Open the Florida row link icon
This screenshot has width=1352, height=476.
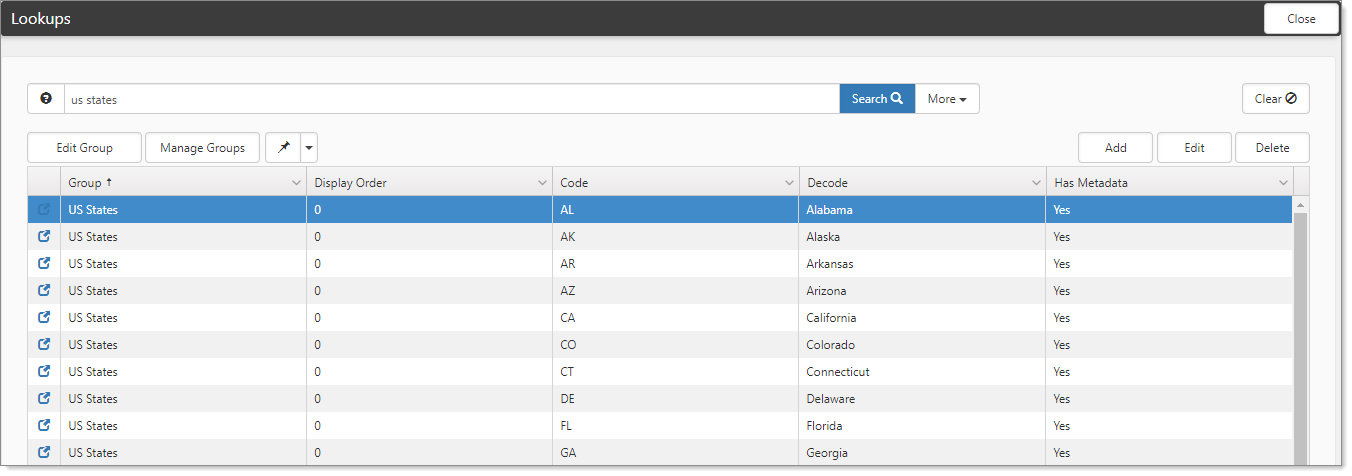pyautogui.click(x=44, y=426)
